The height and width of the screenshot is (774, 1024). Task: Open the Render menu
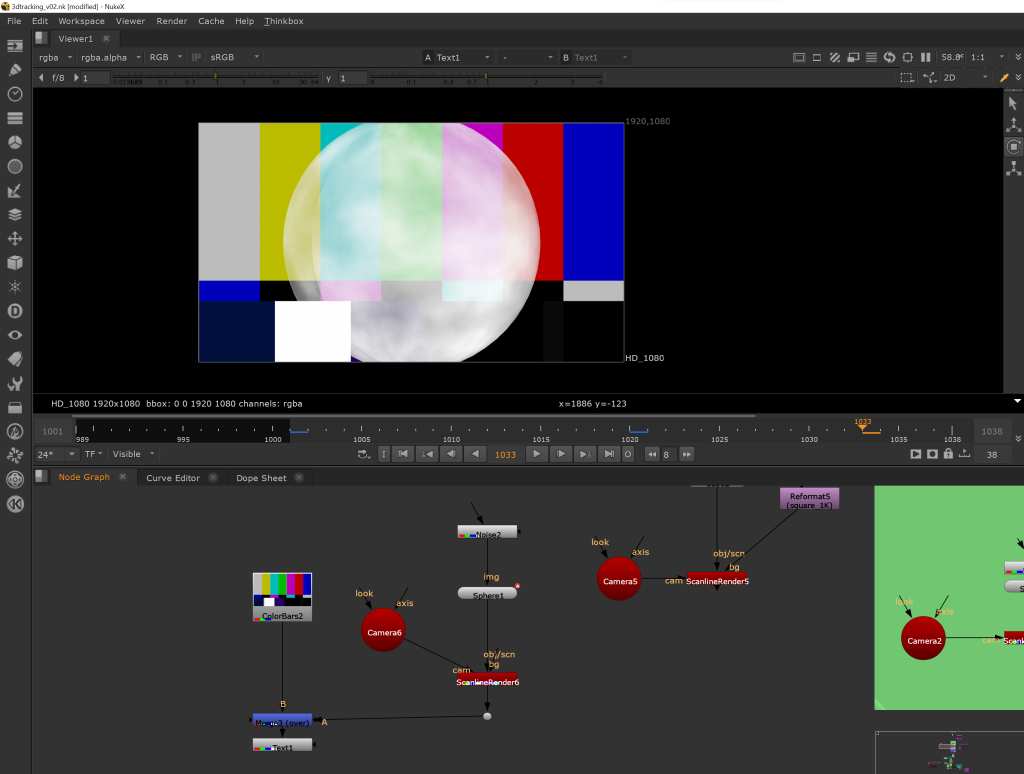pyautogui.click(x=172, y=21)
